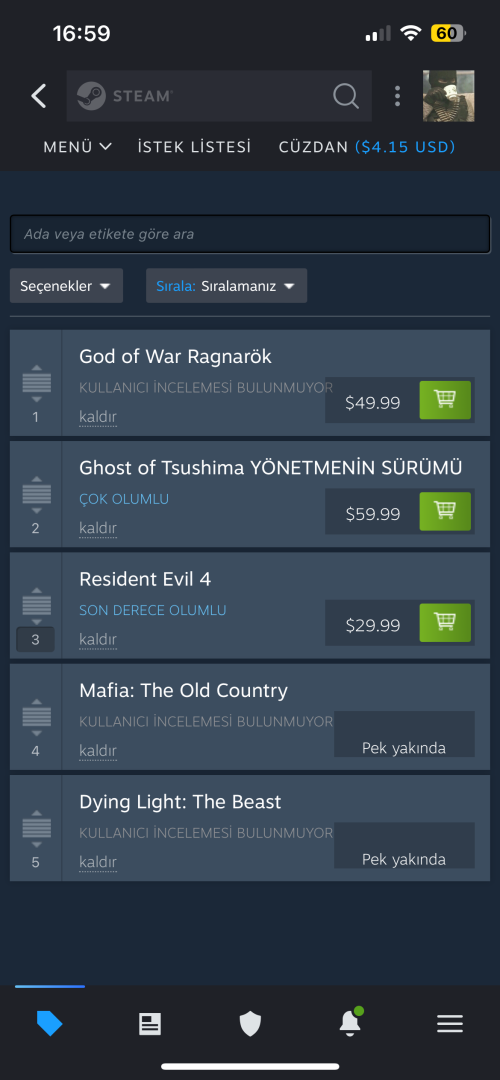The image size is (500, 1080).
Task: Remove Mafia: The Old Country via kaldır
Action: pos(98,751)
